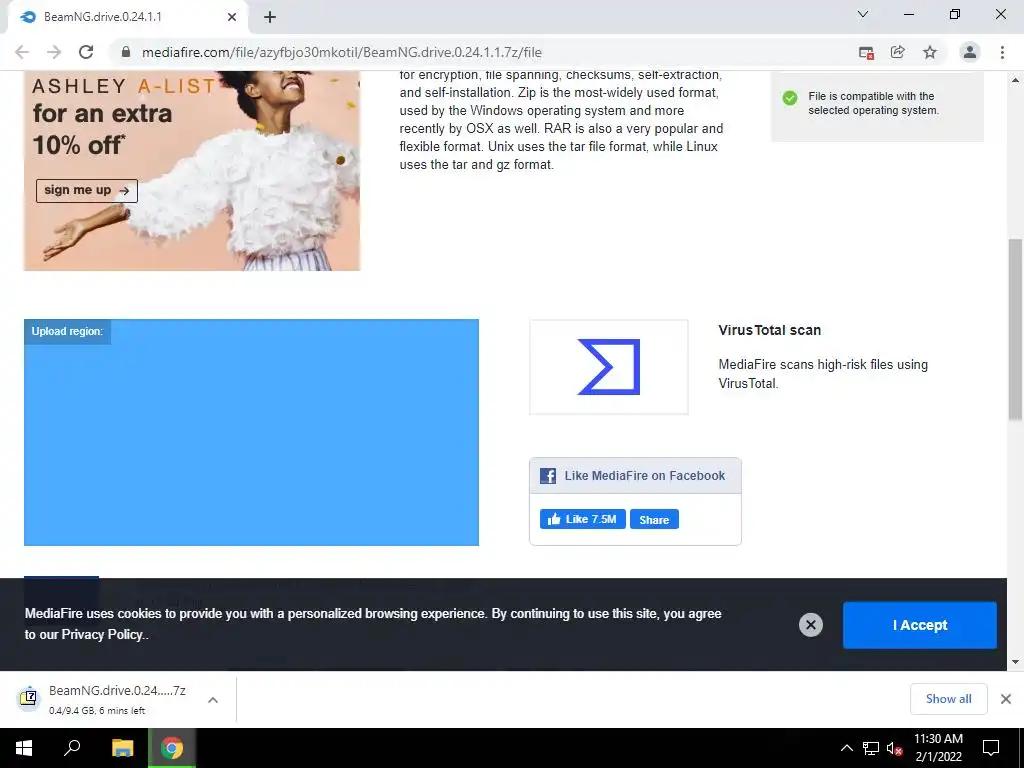Open the Chrome three-dot menu
Viewport: 1024px width, 768px height.
(x=1002, y=52)
